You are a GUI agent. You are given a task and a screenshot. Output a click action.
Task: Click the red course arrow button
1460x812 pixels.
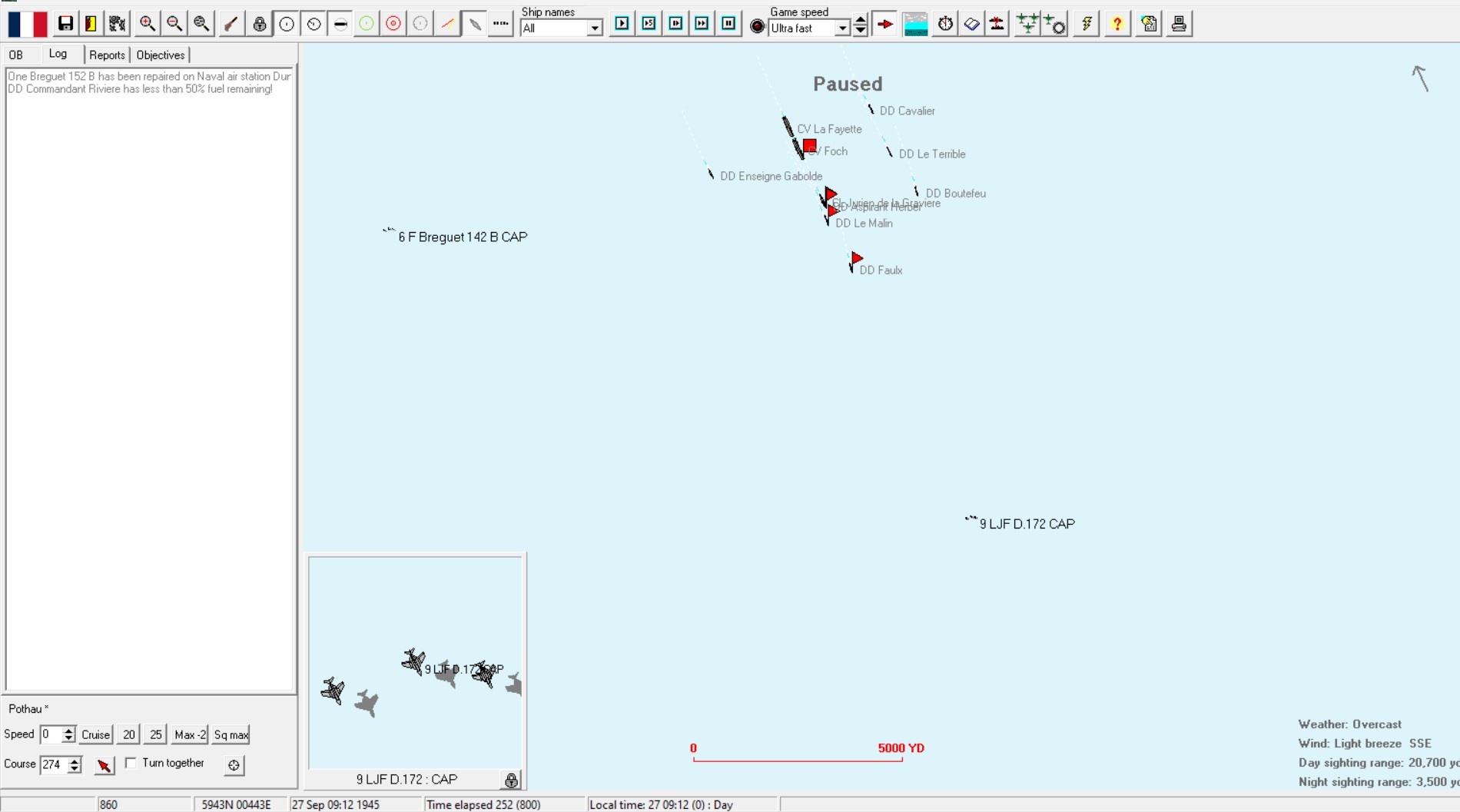(x=104, y=765)
